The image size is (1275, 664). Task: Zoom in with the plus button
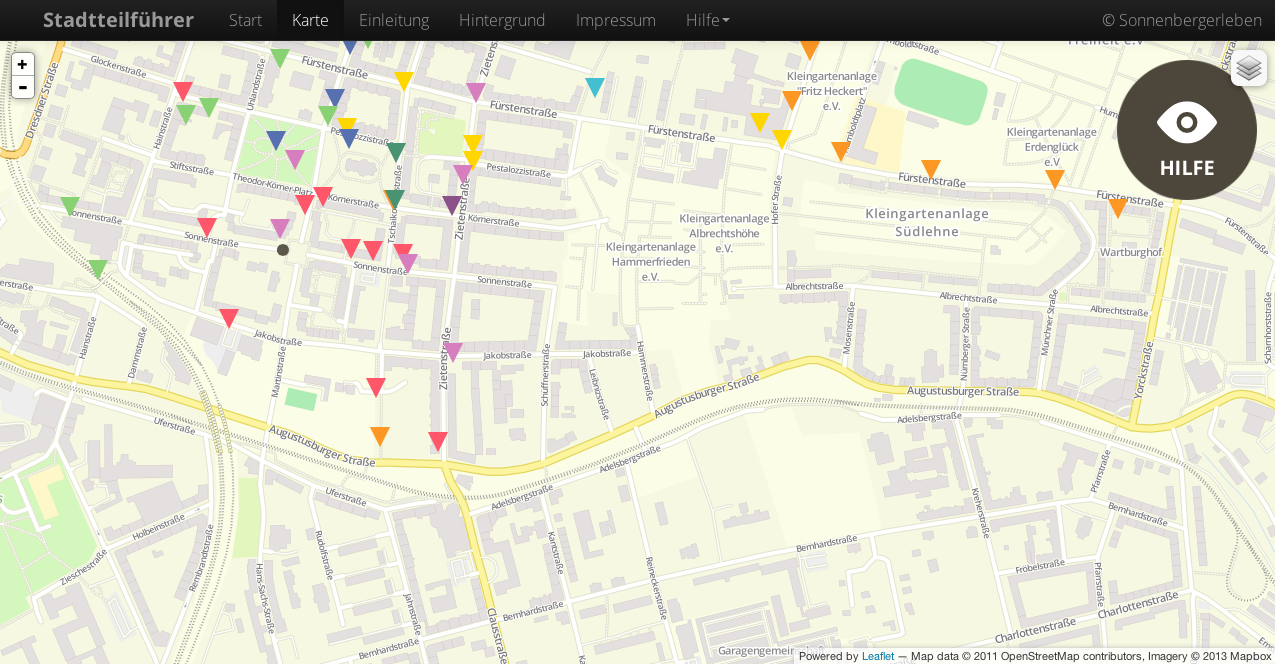click(22, 64)
